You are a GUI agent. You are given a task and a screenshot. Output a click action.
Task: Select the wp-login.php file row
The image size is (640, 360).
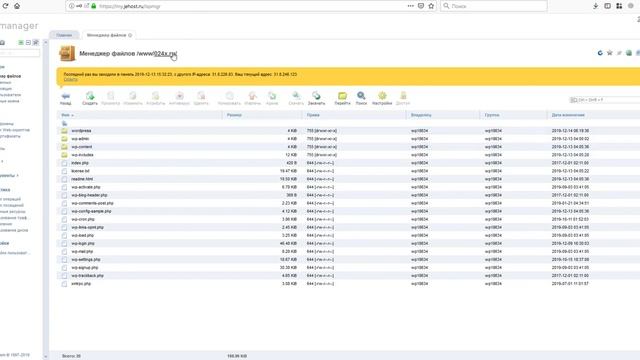click(x=349, y=243)
